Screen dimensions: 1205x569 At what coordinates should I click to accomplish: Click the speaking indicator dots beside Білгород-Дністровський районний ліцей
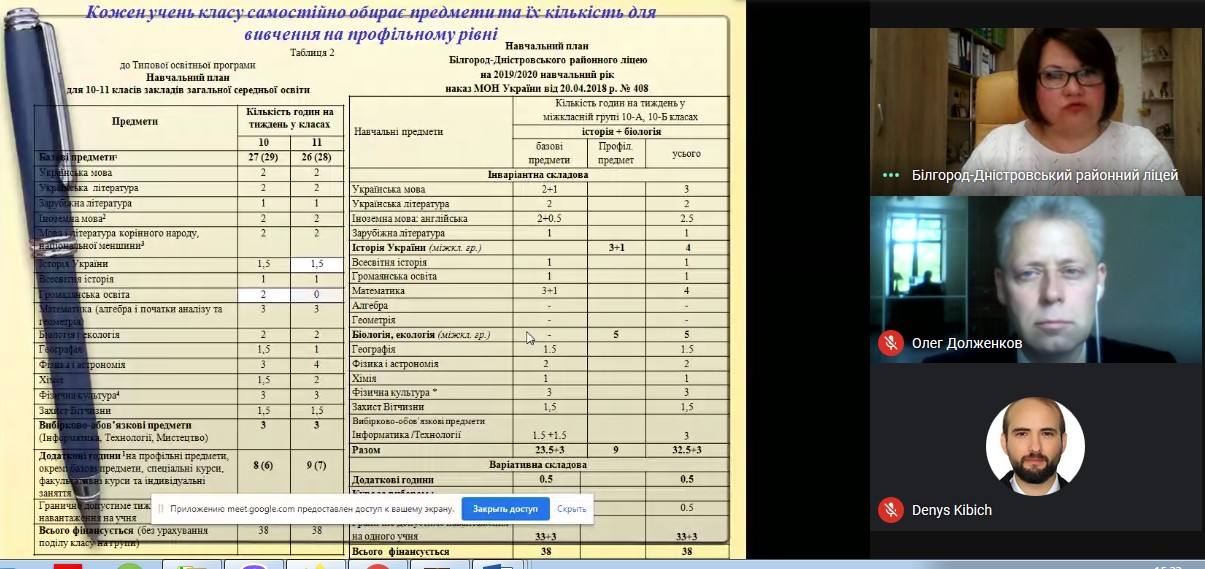[891, 175]
